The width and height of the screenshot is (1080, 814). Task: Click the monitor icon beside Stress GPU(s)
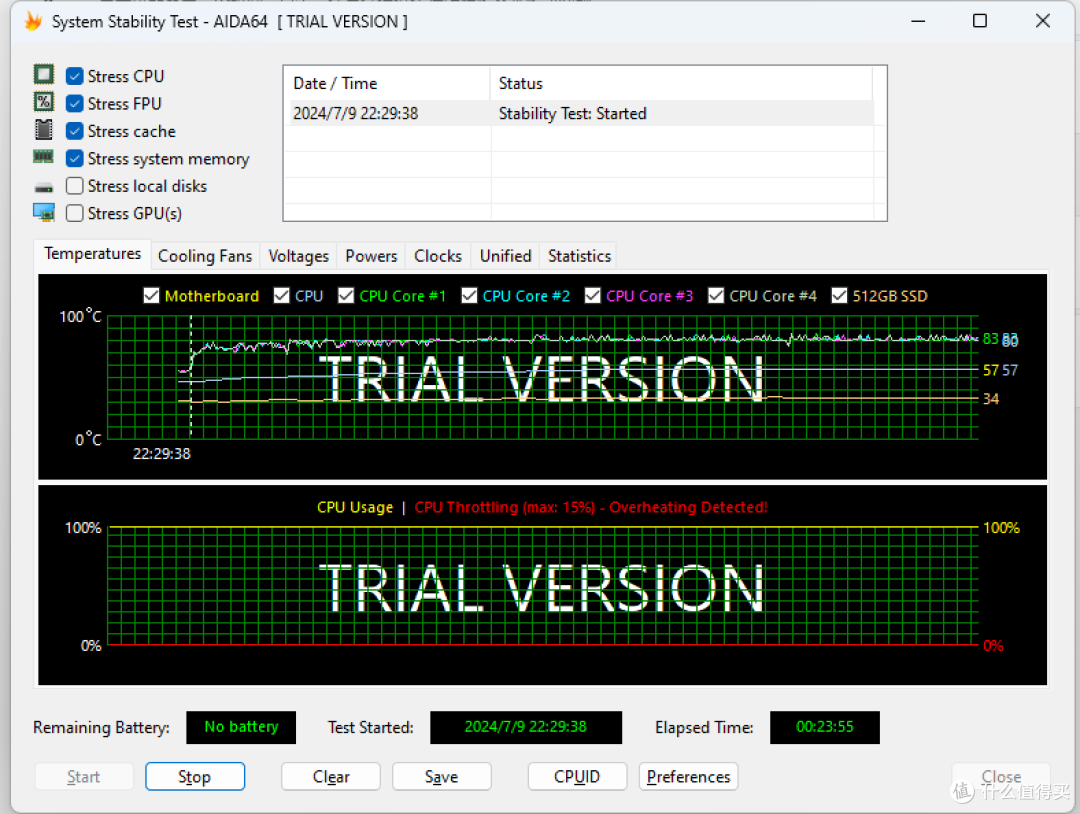[x=43, y=213]
